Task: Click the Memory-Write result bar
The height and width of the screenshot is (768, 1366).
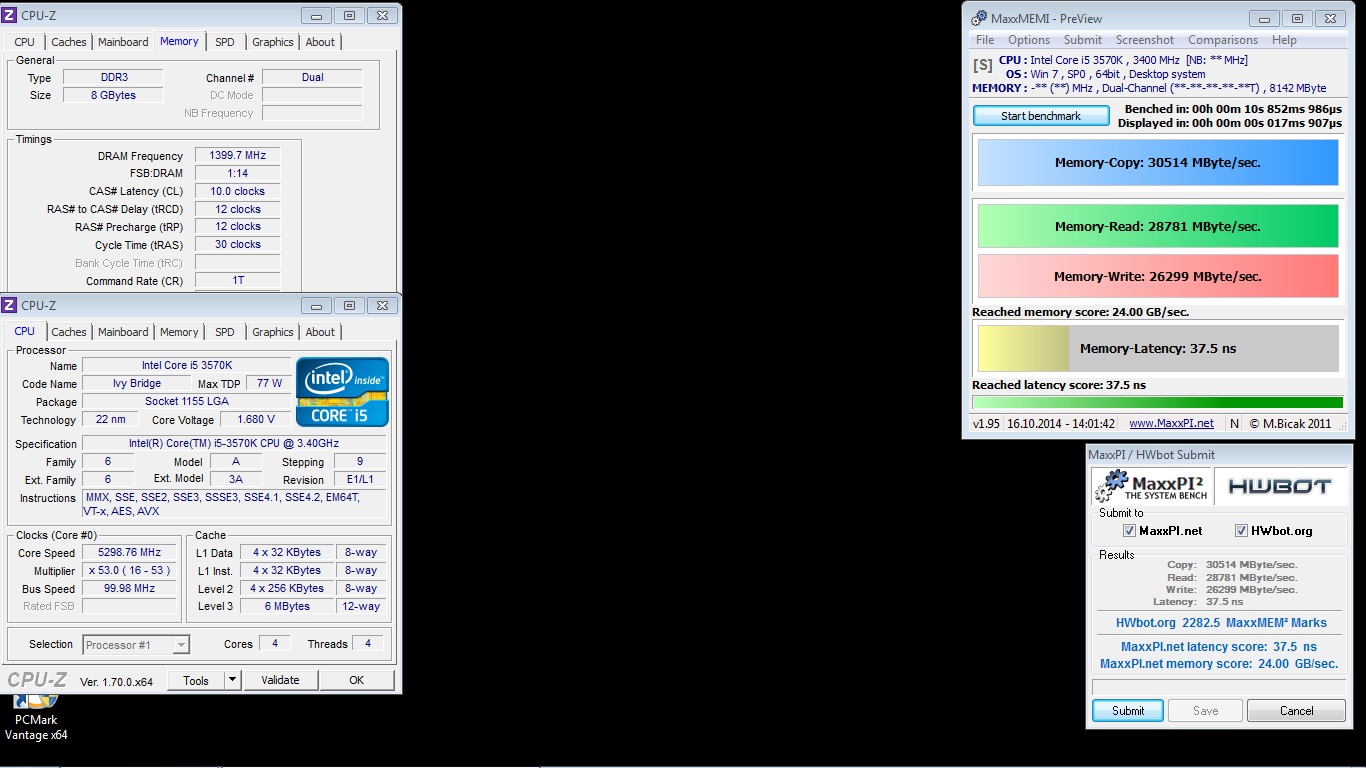Action: [x=1158, y=276]
